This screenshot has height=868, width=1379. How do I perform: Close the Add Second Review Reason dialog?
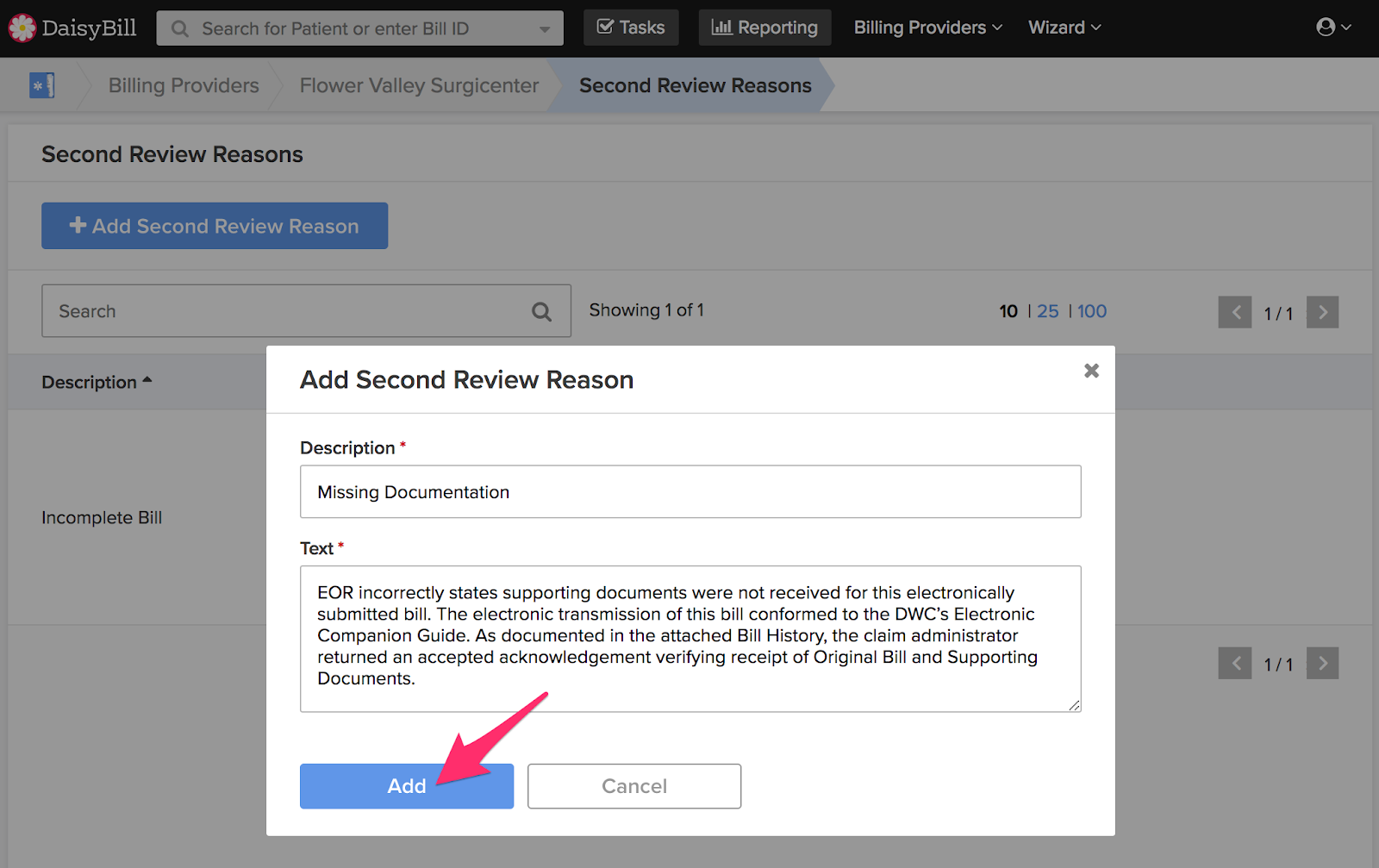[1091, 371]
